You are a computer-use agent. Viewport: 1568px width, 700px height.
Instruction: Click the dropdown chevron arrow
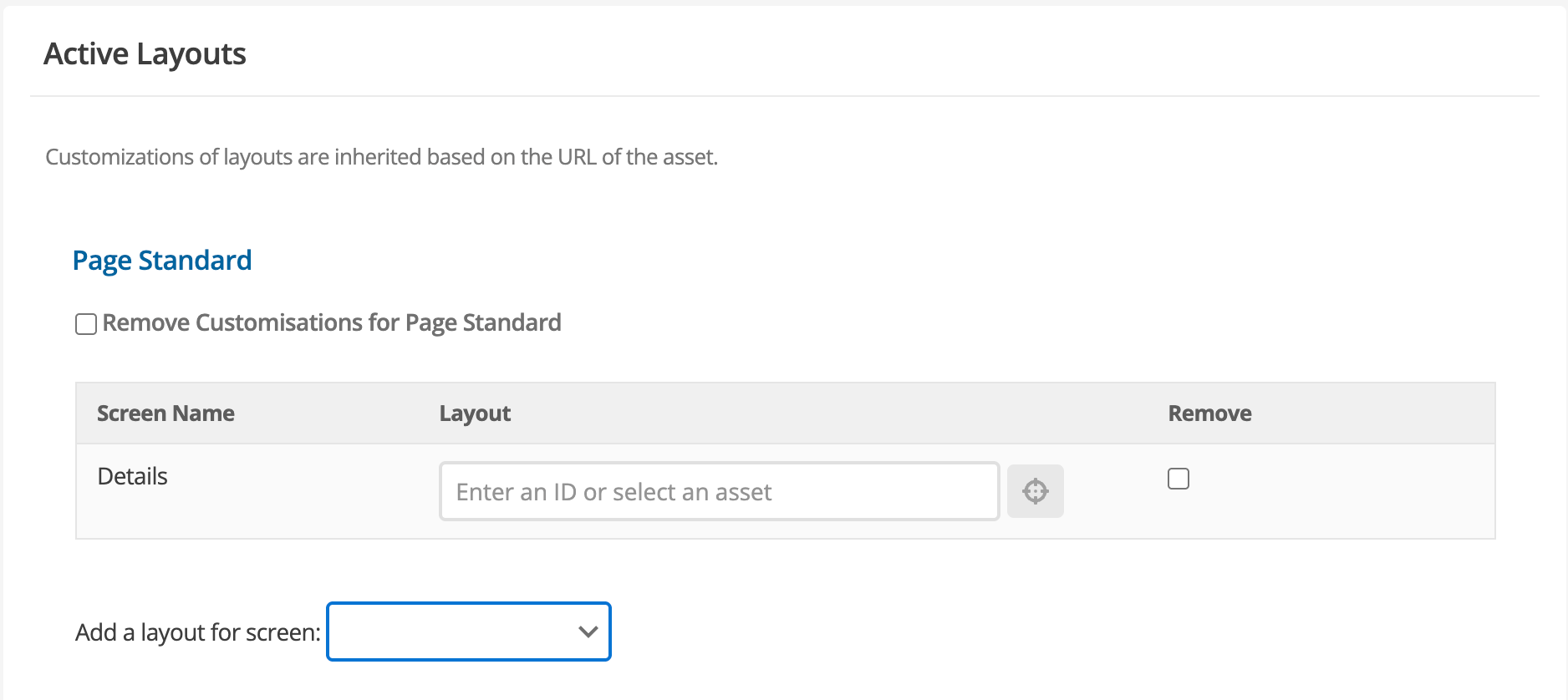(588, 632)
